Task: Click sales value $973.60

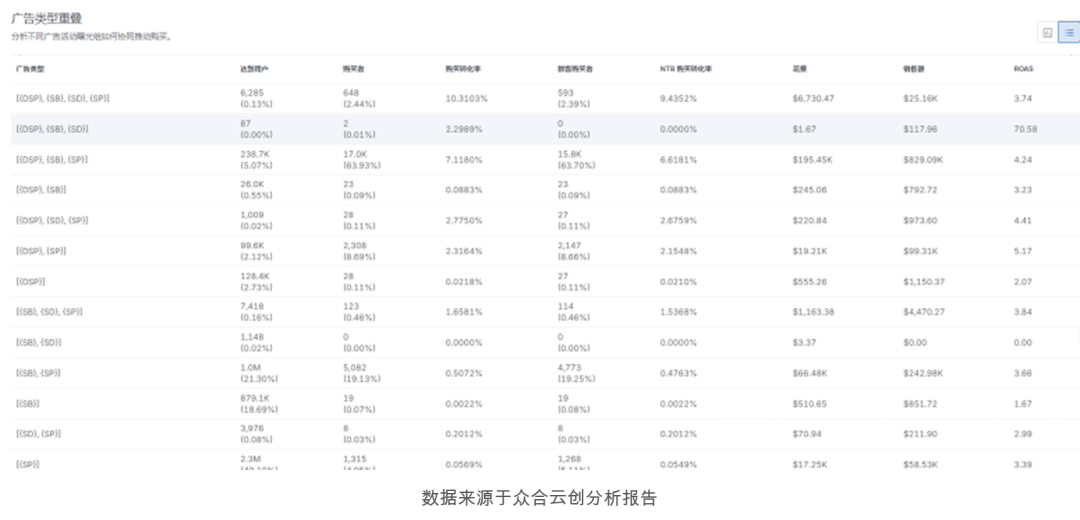Action: pyautogui.click(x=921, y=220)
